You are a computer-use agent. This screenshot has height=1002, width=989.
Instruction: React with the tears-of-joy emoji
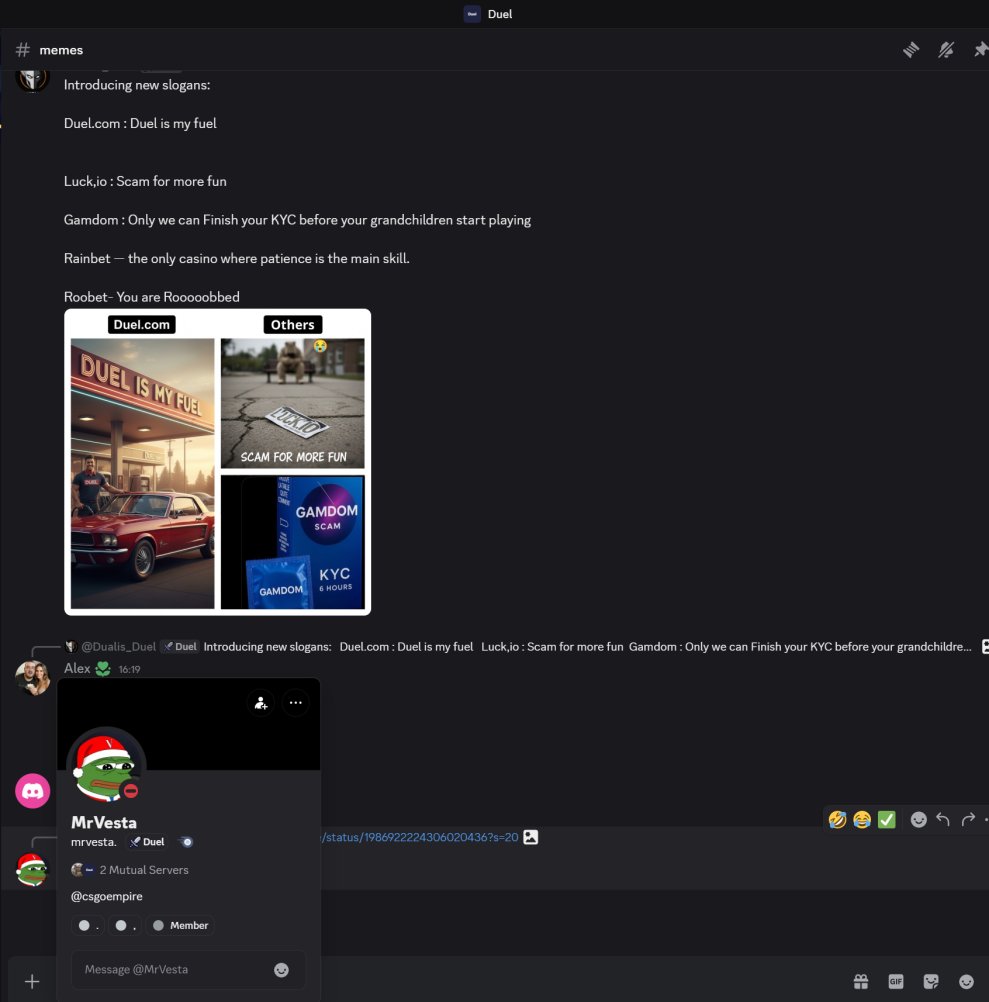862,819
